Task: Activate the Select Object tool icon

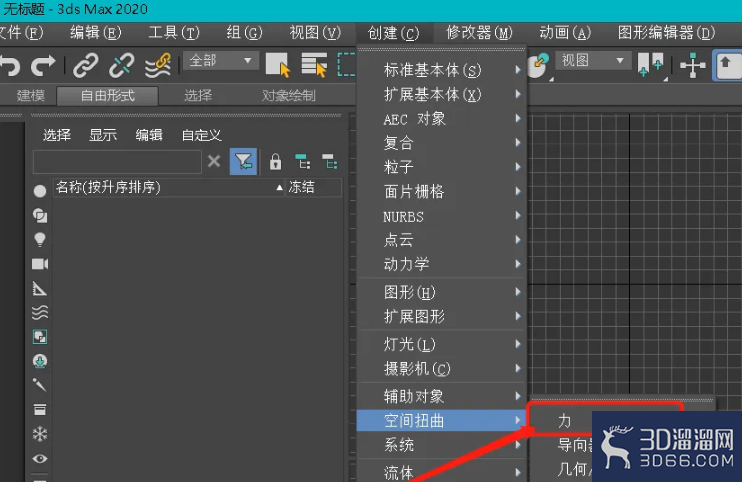Action: tap(278, 65)
